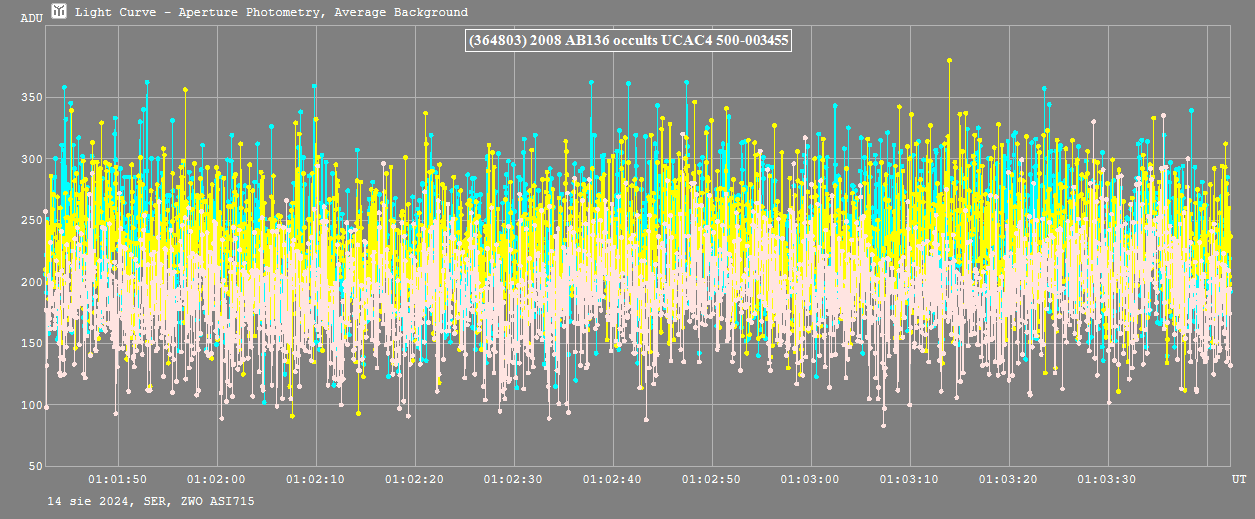Click the UT label on the time axis
1255x519 pixels.
click(x=1238, y=479)
